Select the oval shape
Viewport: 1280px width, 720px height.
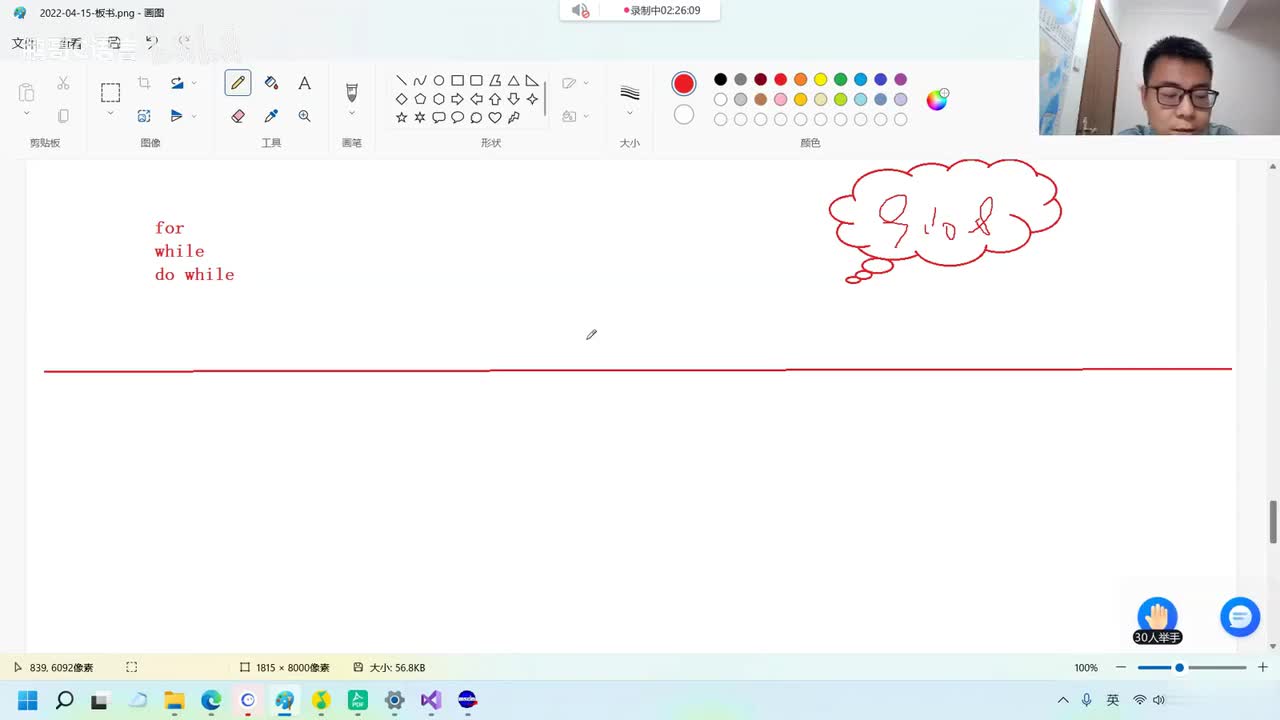438,81
